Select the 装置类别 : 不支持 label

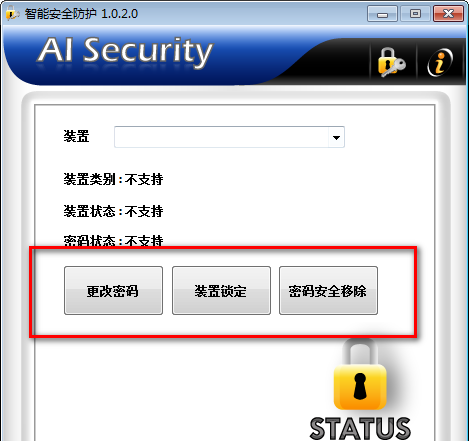click(x=113, y=179)
